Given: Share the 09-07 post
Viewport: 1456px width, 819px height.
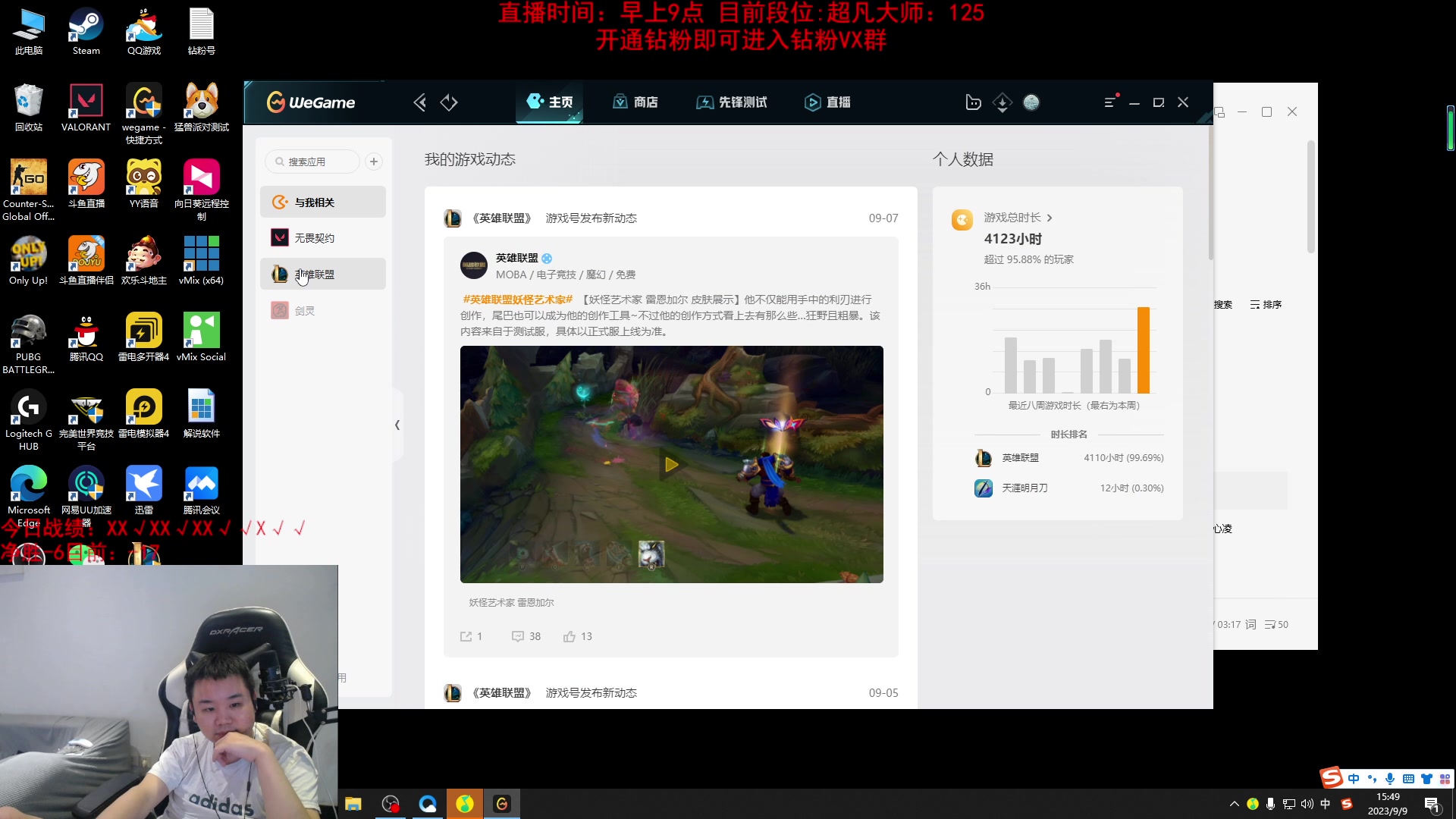Looking at the screenshot, I should click(x=471, y=637).
